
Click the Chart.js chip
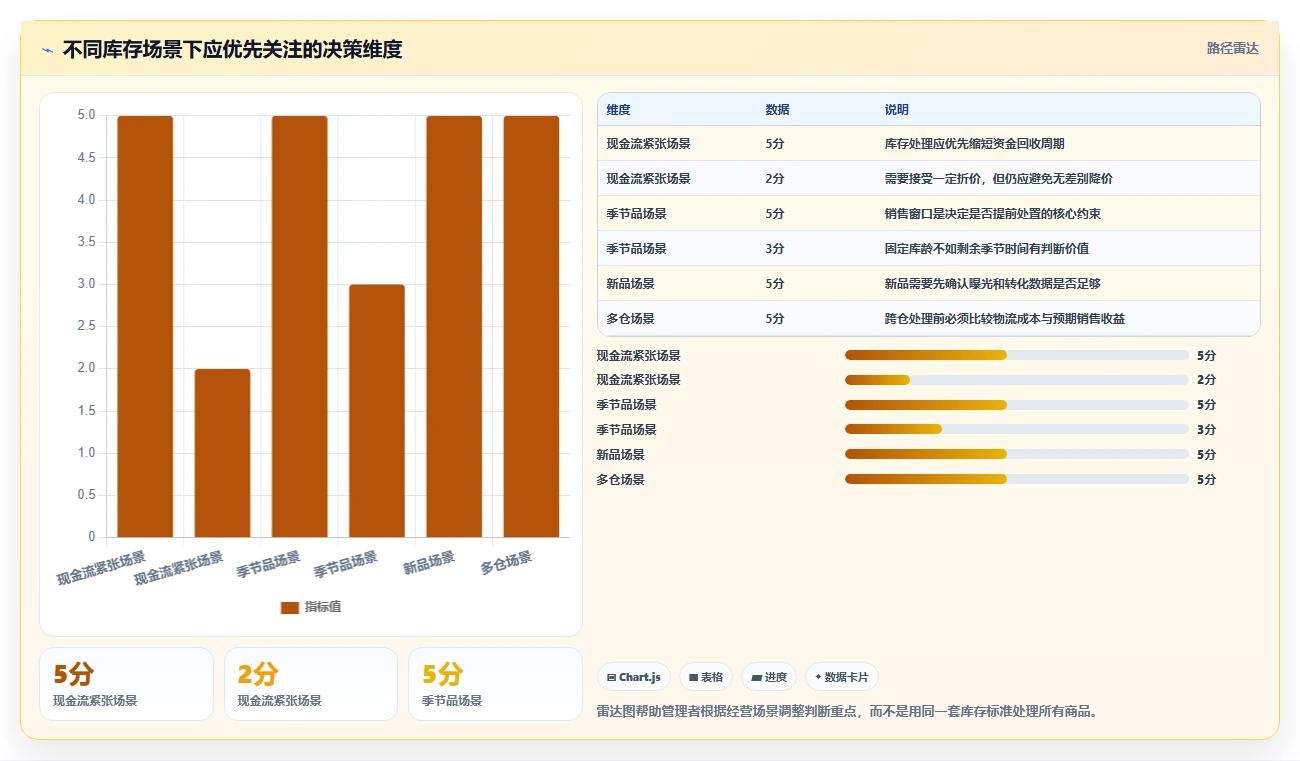point(634,677)
